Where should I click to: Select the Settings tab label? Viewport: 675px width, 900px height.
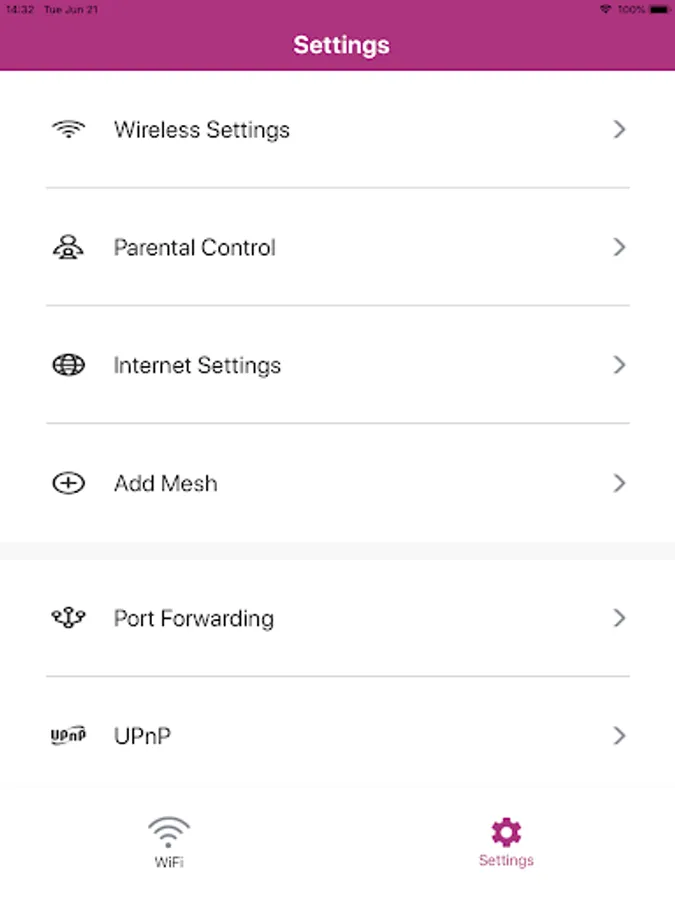click(506, 861)
